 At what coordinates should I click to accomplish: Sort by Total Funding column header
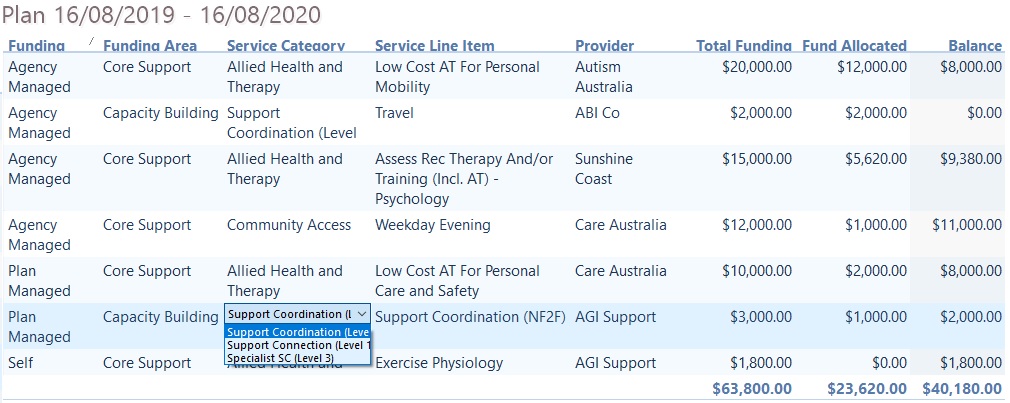(744, 46)
